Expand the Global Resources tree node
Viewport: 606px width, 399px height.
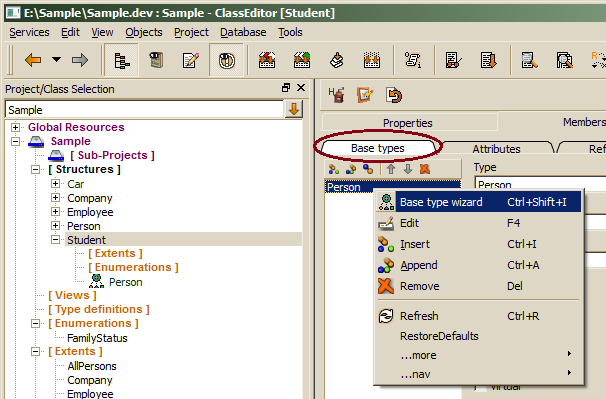(x=15, y=127)
